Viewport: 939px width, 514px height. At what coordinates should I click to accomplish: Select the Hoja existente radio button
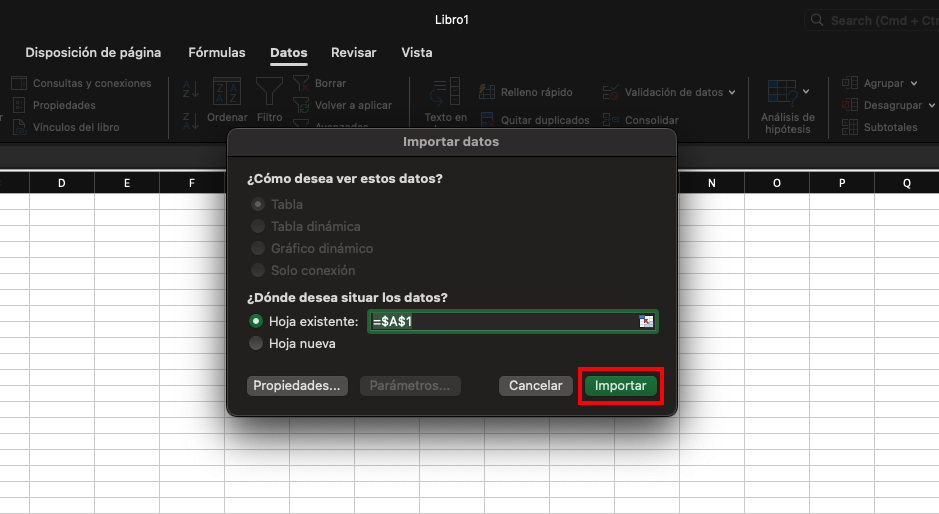coord(257,321)
